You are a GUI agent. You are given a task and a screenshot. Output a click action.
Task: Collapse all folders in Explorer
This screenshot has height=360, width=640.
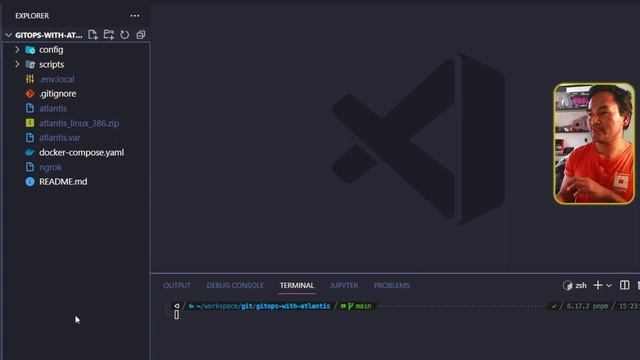point(141,35)
